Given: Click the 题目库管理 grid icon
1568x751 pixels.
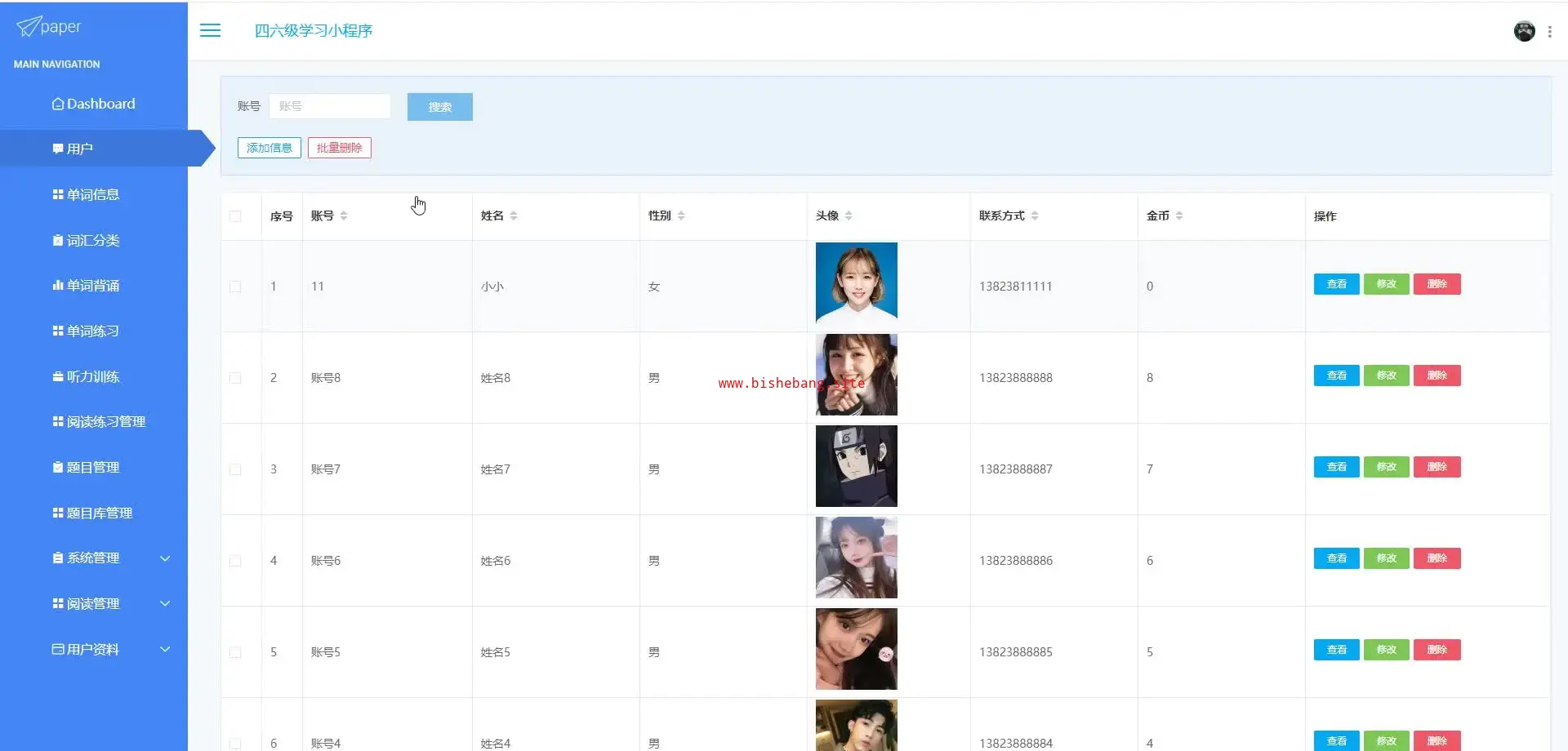Looking at the screenshot, I should [58, 513].
